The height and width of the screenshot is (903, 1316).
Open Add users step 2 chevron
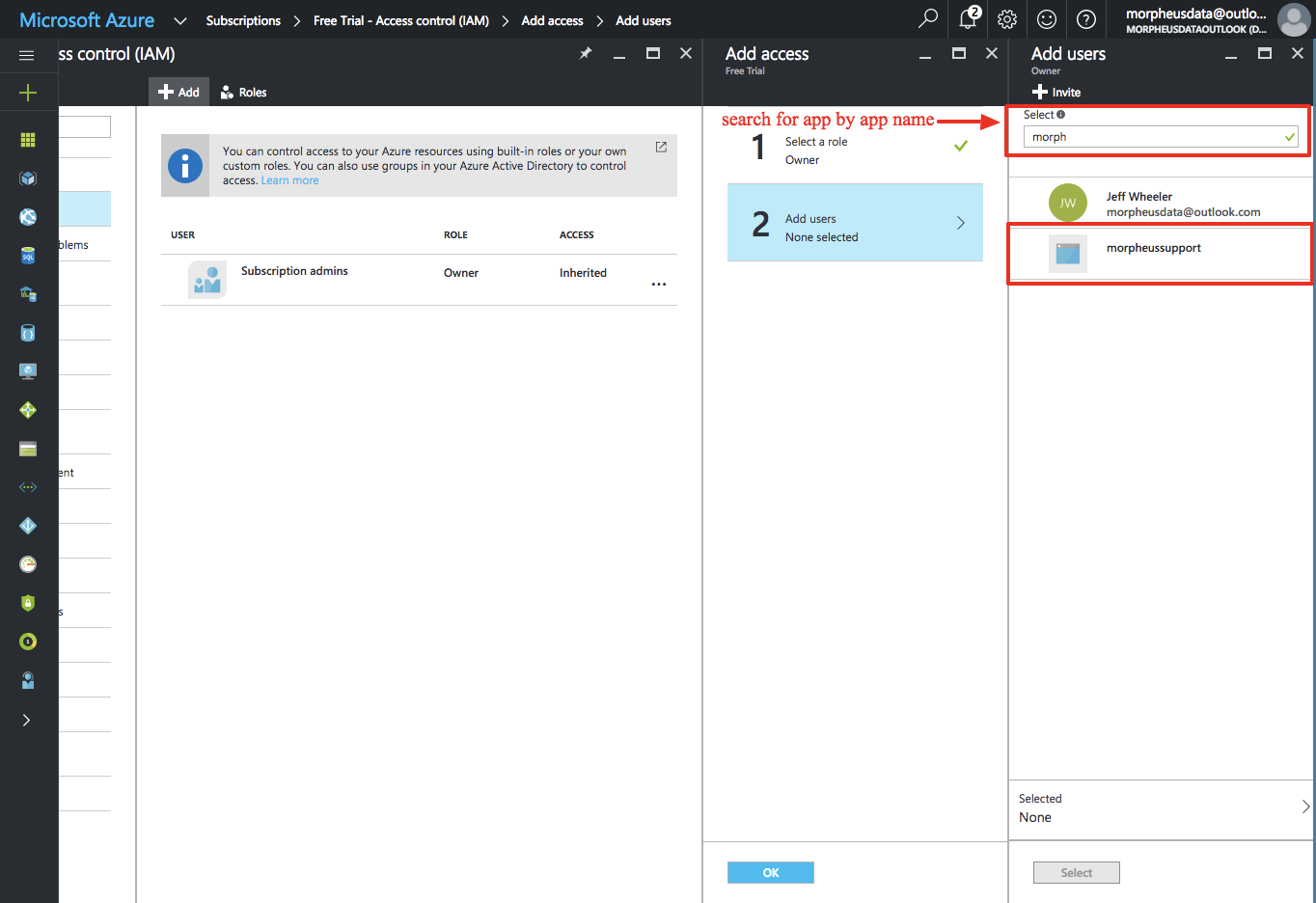961,223
